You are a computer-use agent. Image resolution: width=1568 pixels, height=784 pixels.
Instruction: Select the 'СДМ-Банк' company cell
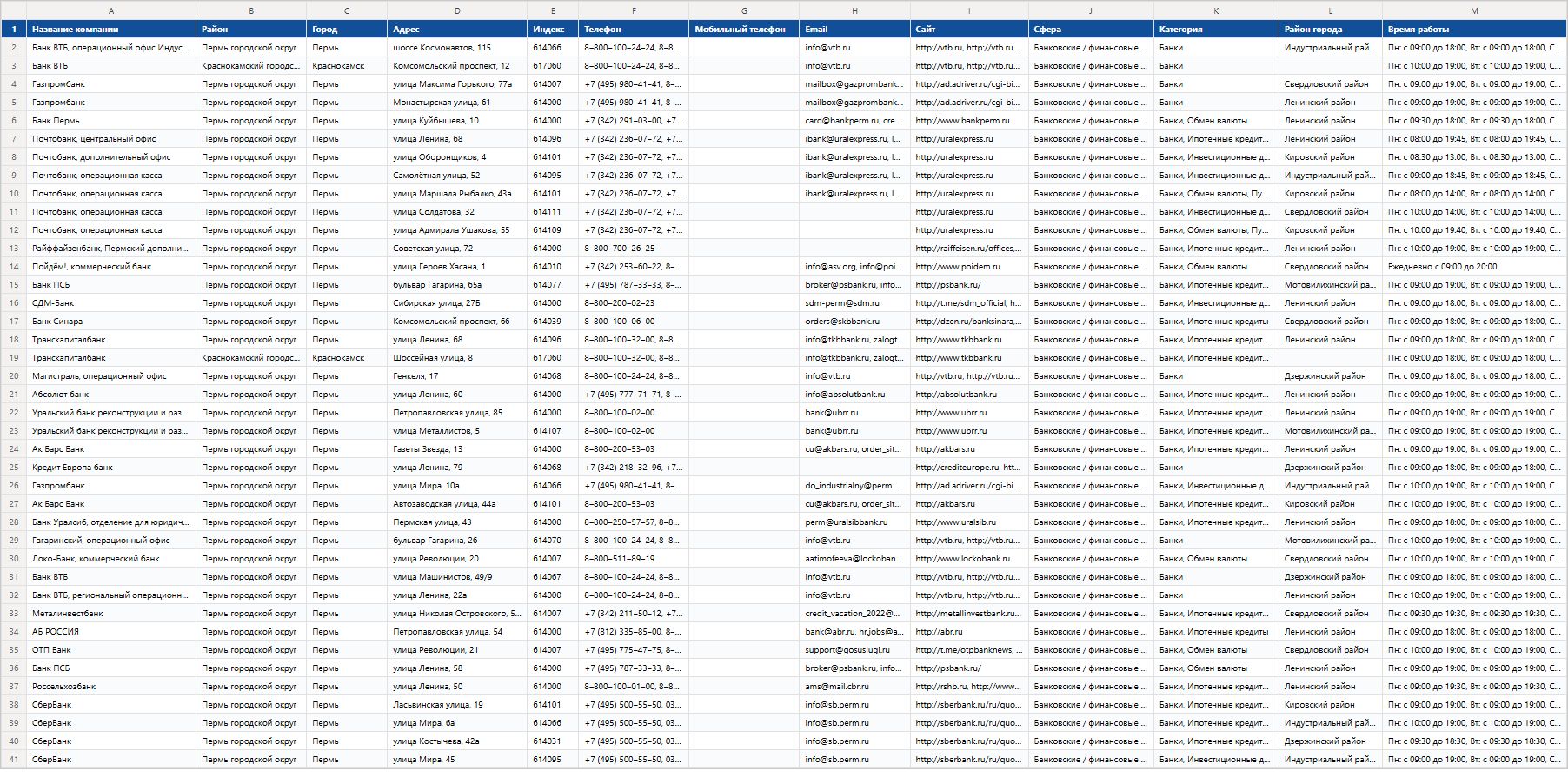111,303
